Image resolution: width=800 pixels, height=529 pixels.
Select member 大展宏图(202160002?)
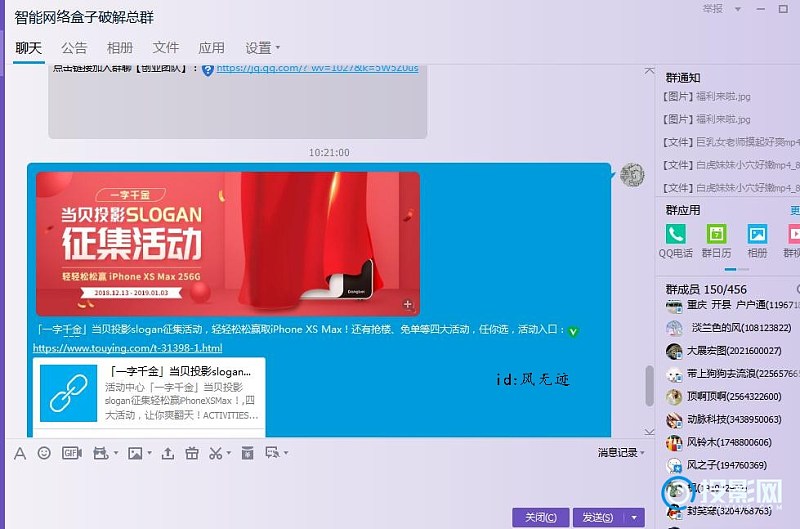click(733, 351)
